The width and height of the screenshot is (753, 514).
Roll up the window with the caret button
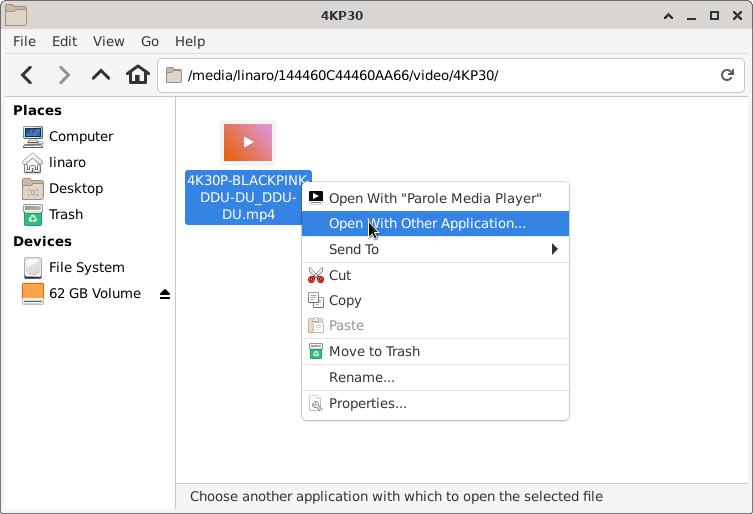(x=668, y=16)
